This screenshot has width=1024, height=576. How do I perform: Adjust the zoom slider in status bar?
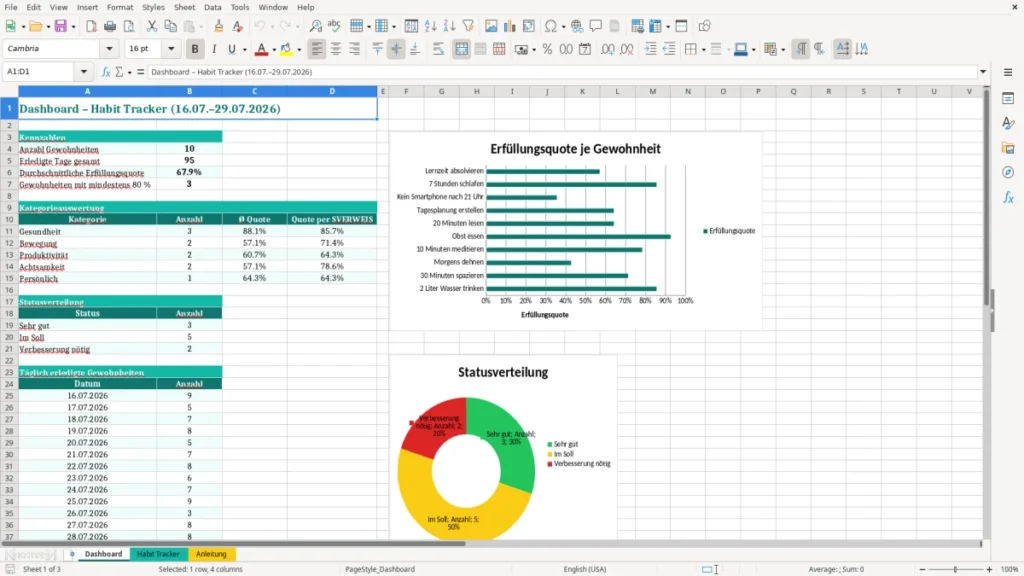(x=955, y=569)
